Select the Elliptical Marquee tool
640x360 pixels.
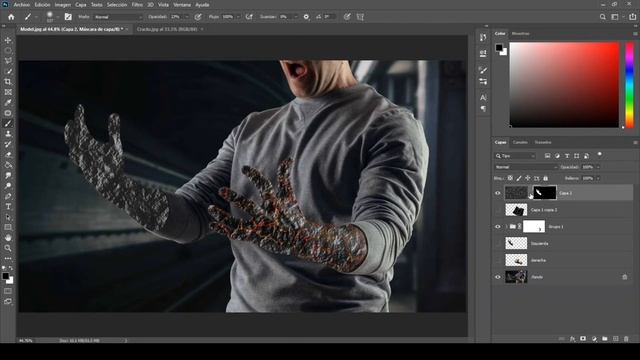coord(8,51)
